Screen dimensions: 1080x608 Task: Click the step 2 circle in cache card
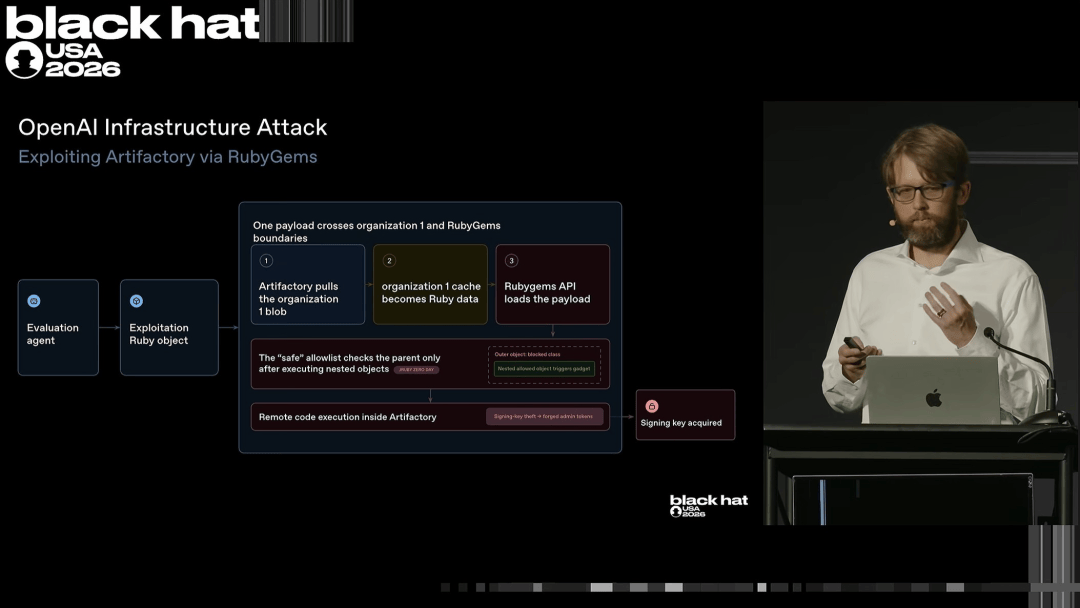389,260
